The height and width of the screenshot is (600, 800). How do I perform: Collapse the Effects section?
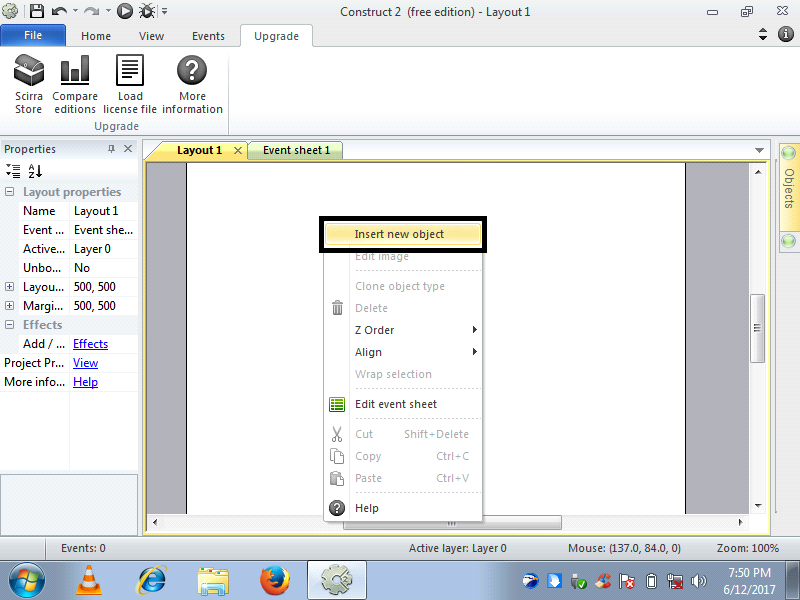pos(10,324)
